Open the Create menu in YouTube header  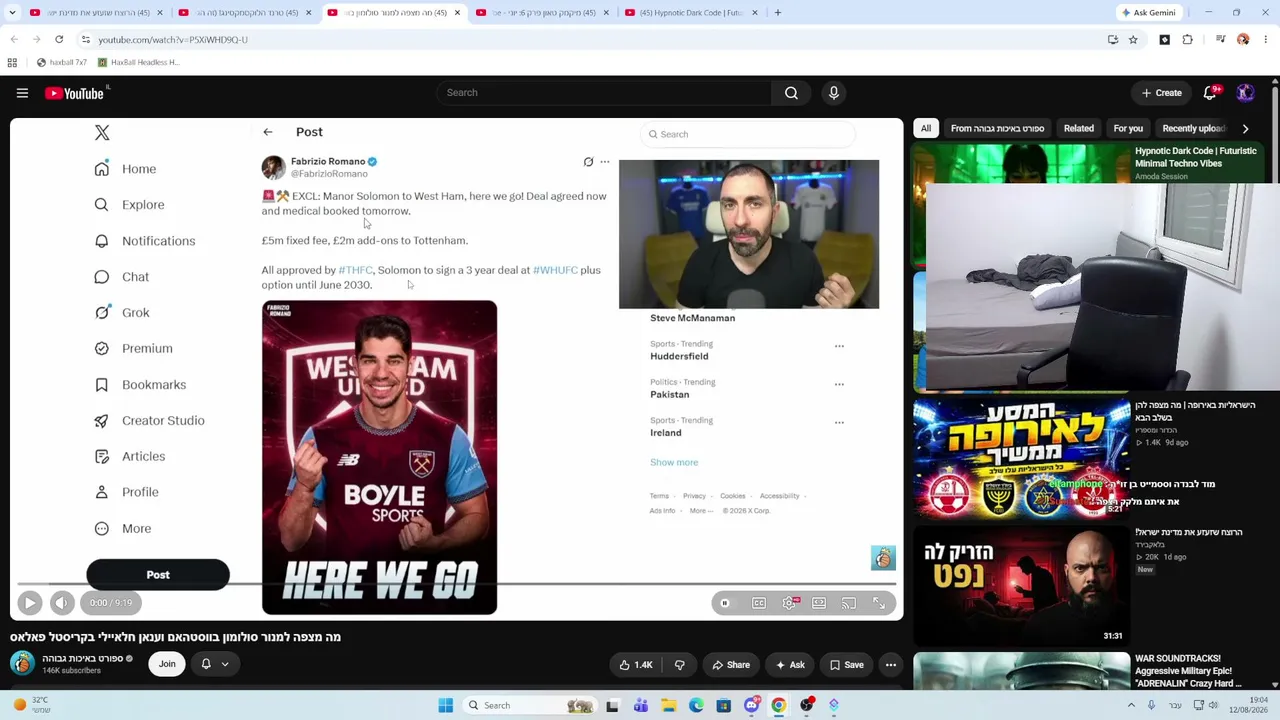[1162, 93]
